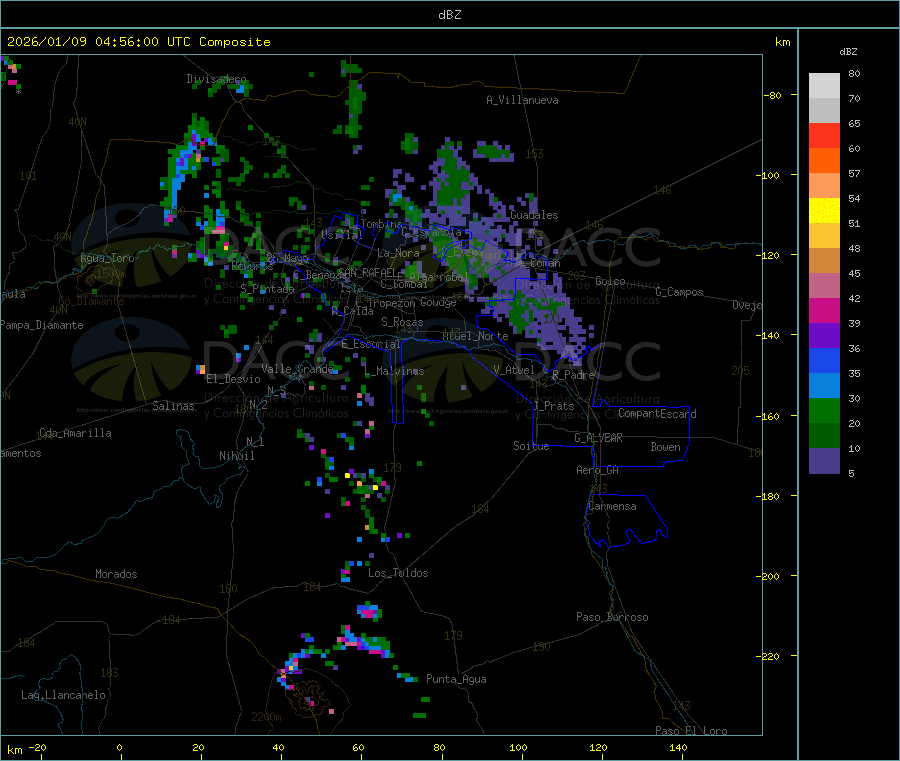
Task: Click the '0' tick on bottom km axis
Action: pyautogui.click(x=119, y=747)
